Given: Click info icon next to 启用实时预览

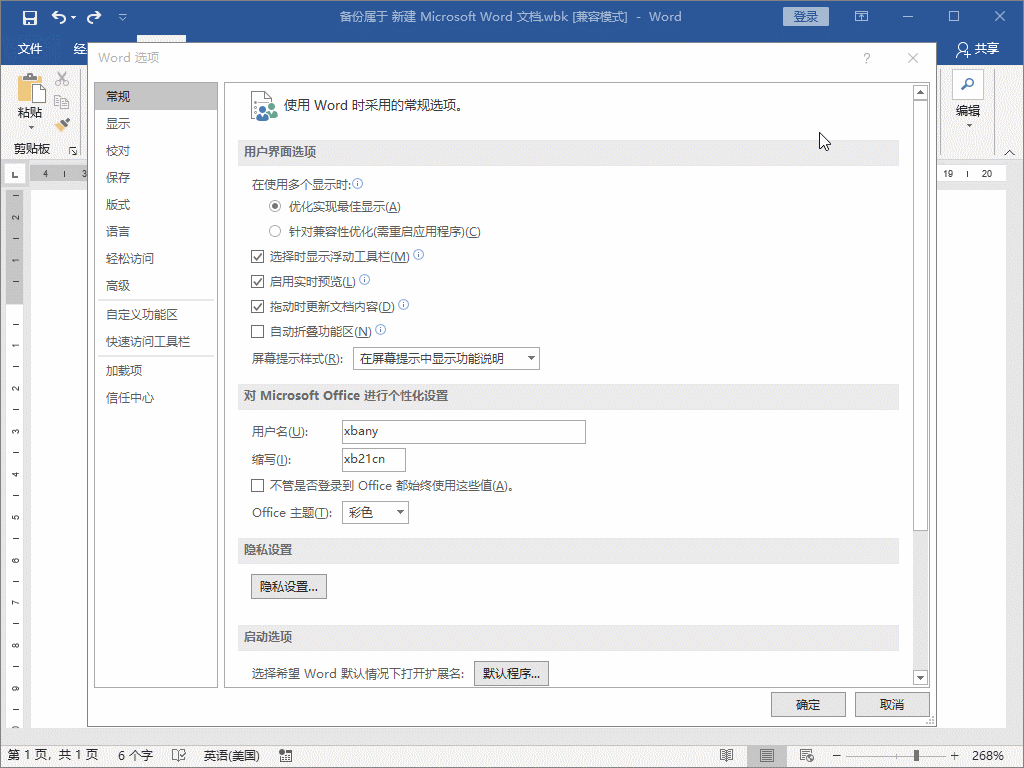Looking at the screenshot, I should 365,280.
